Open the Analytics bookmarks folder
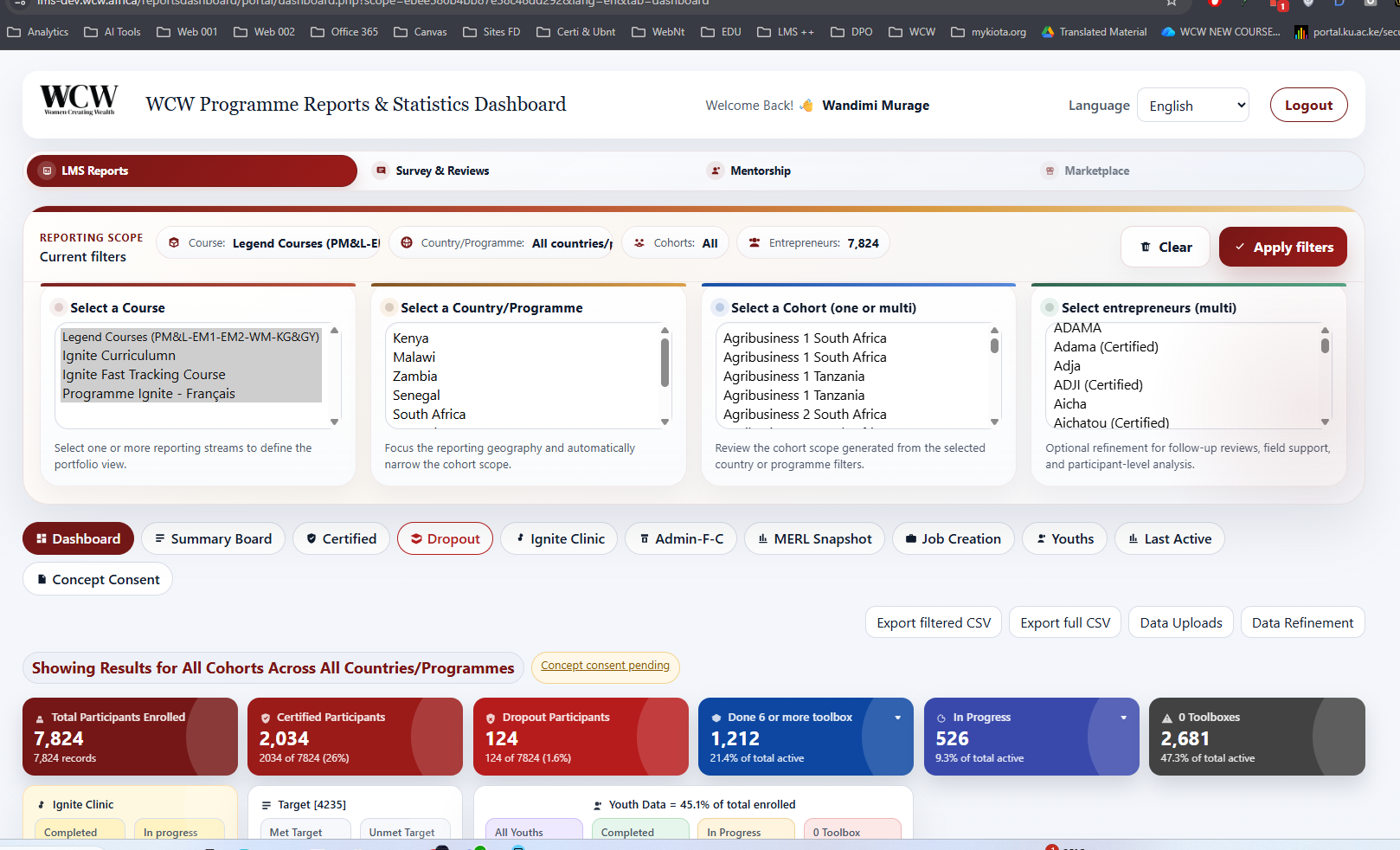 [38, 32]
